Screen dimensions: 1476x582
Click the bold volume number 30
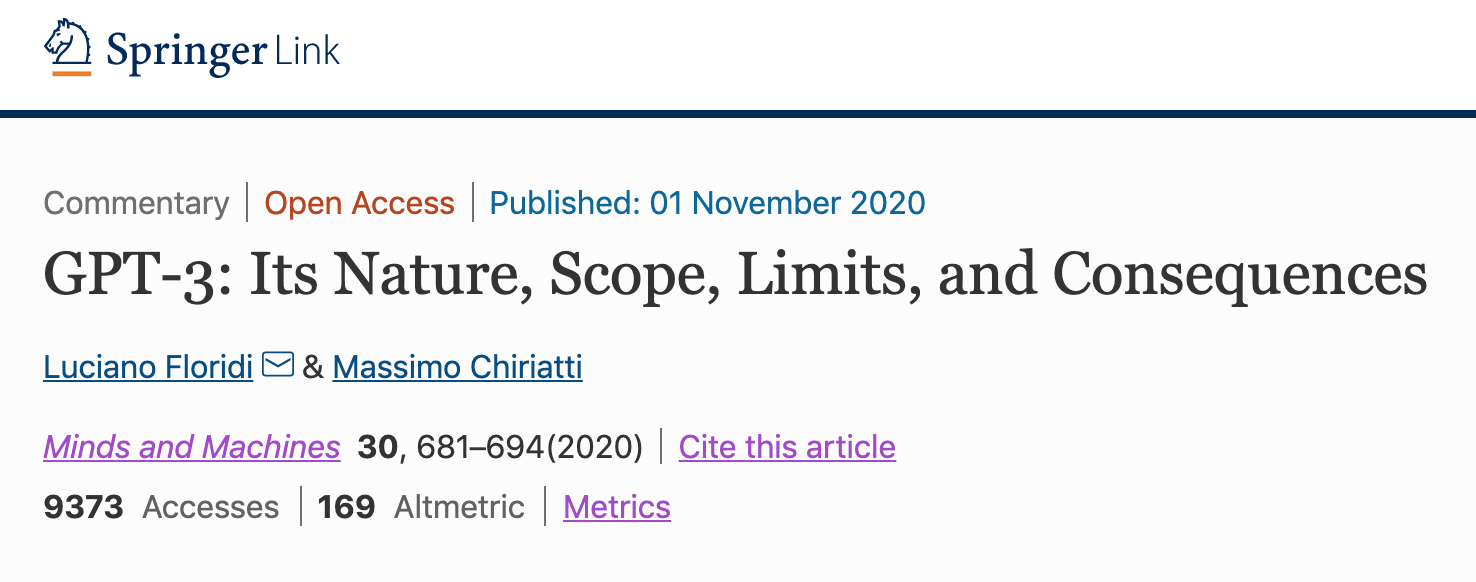coord(378,447)
